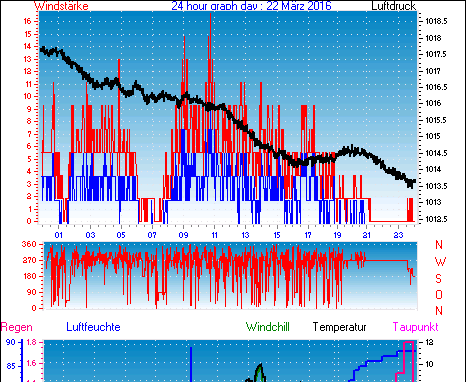This screenshot has width=470, height=382.
Task: Click the wind strength label '16'
Action: 27,21
